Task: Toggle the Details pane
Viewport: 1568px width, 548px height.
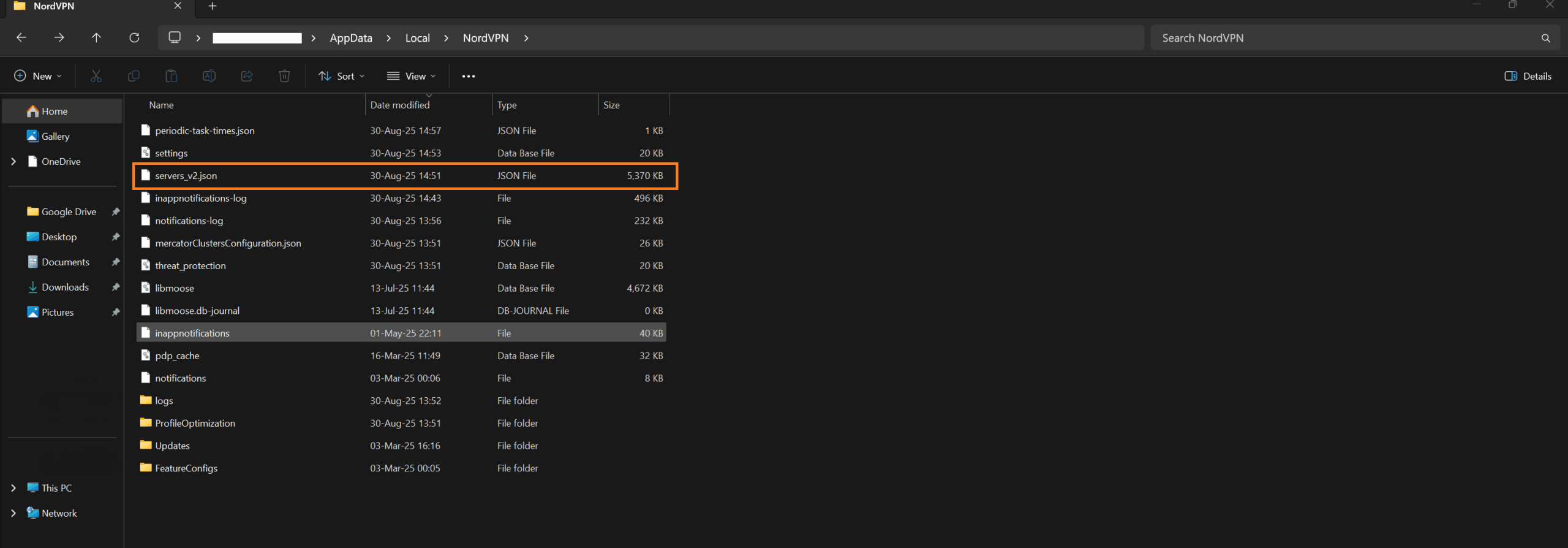Action: click(x=1528, y=76)
